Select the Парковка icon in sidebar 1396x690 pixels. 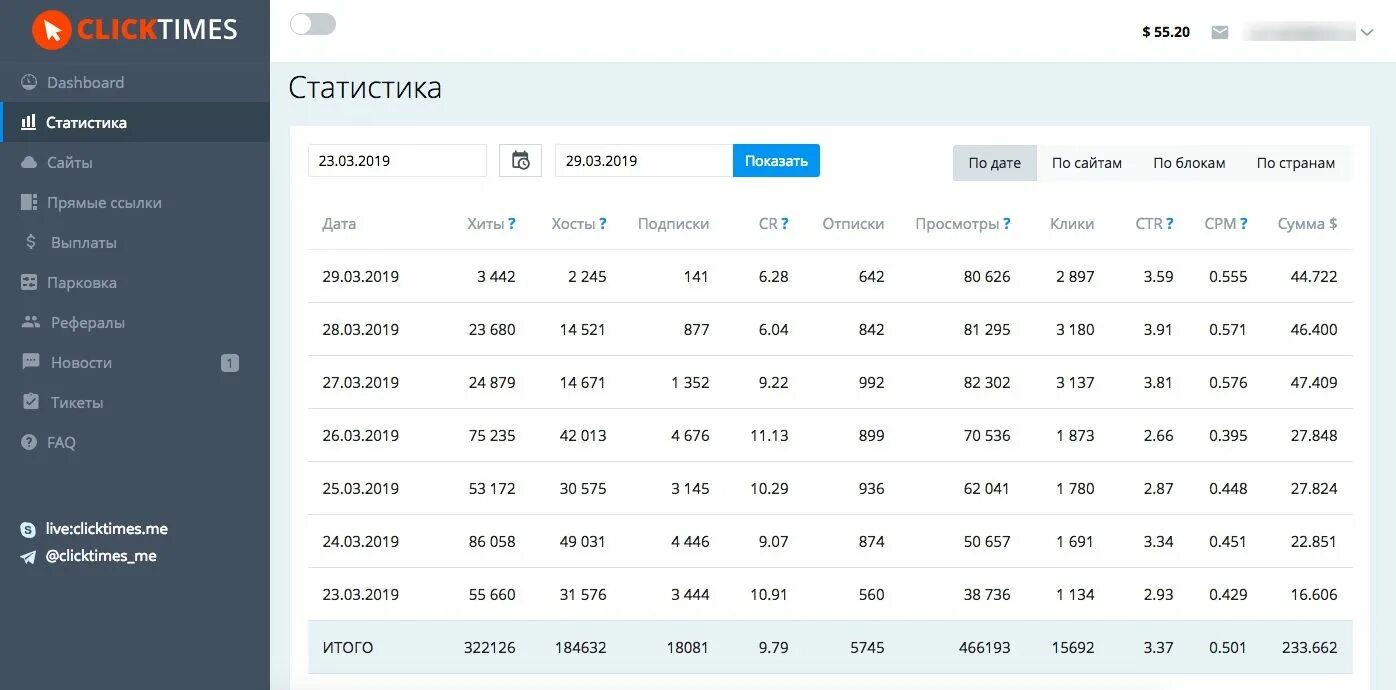click(29, 283)
